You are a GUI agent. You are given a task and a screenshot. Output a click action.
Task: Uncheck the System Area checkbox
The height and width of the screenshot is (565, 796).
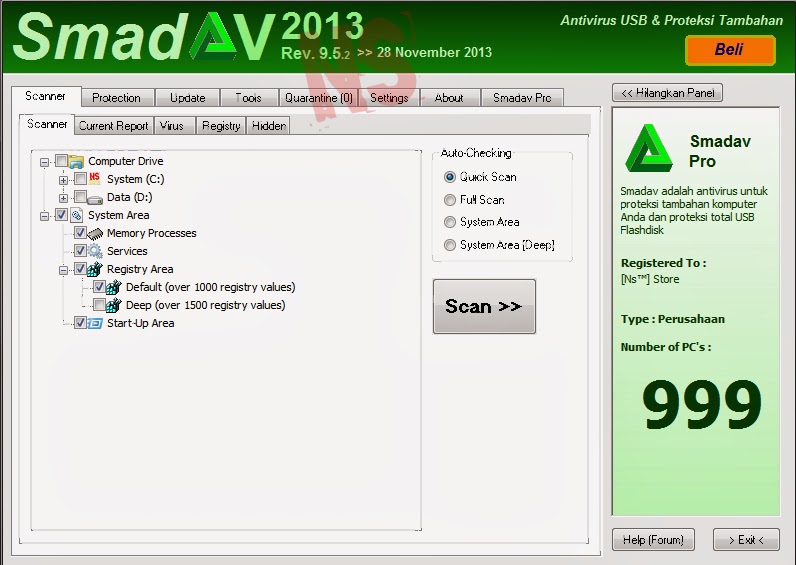click(61, 215)
